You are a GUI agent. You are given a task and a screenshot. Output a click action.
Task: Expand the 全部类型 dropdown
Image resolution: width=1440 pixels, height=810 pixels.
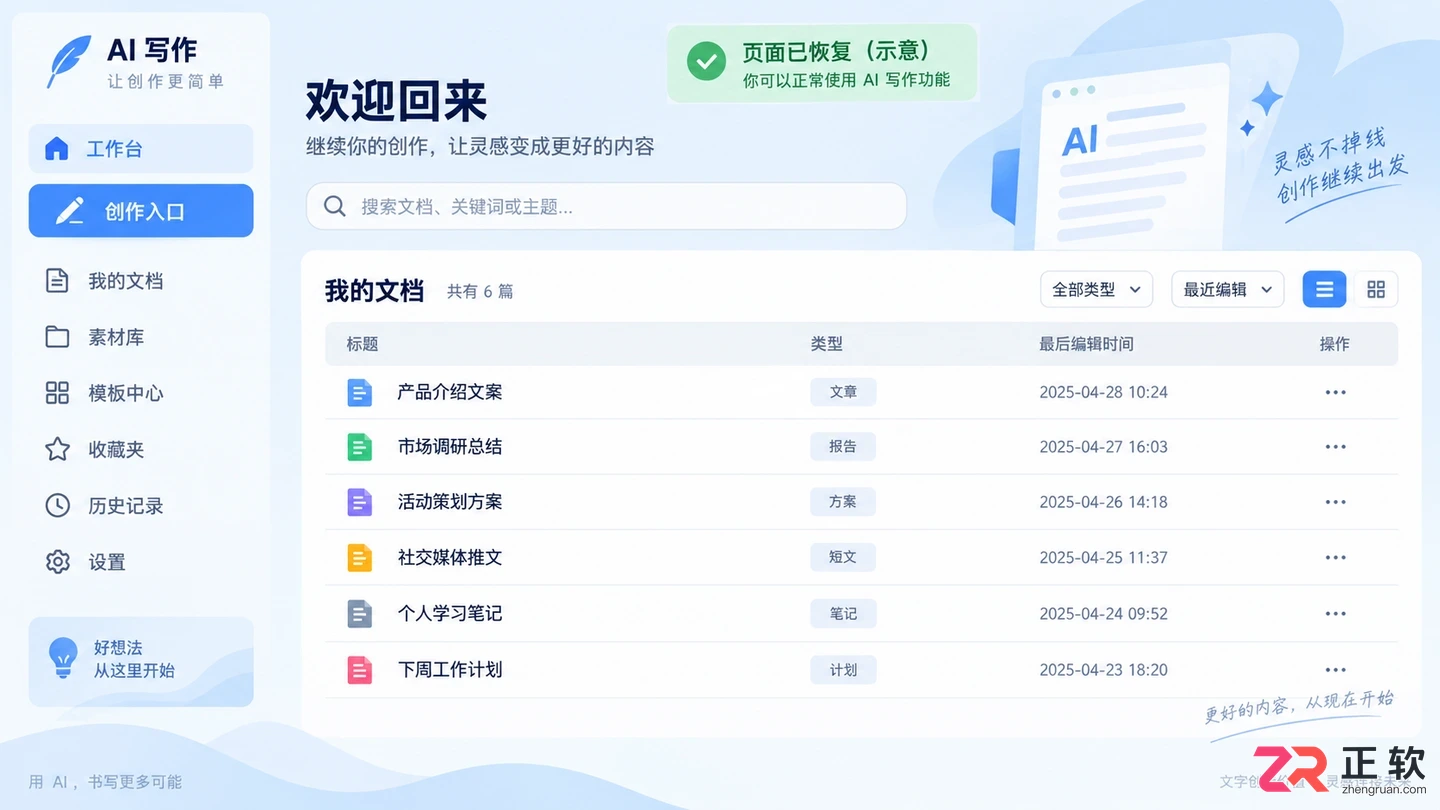point(1096,290)
